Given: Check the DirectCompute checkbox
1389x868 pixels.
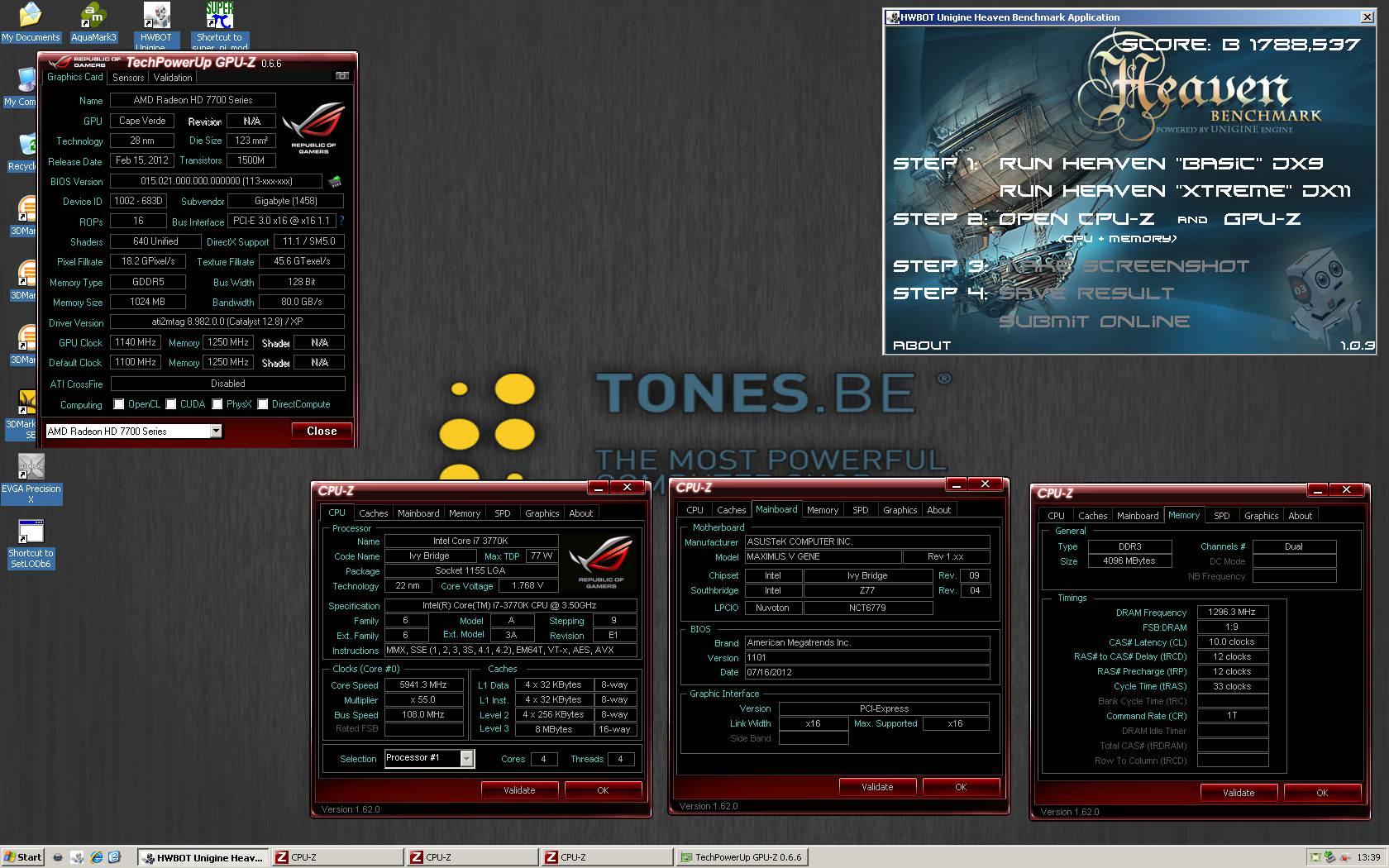Looking at the screenshot, I should pos(263,404).
